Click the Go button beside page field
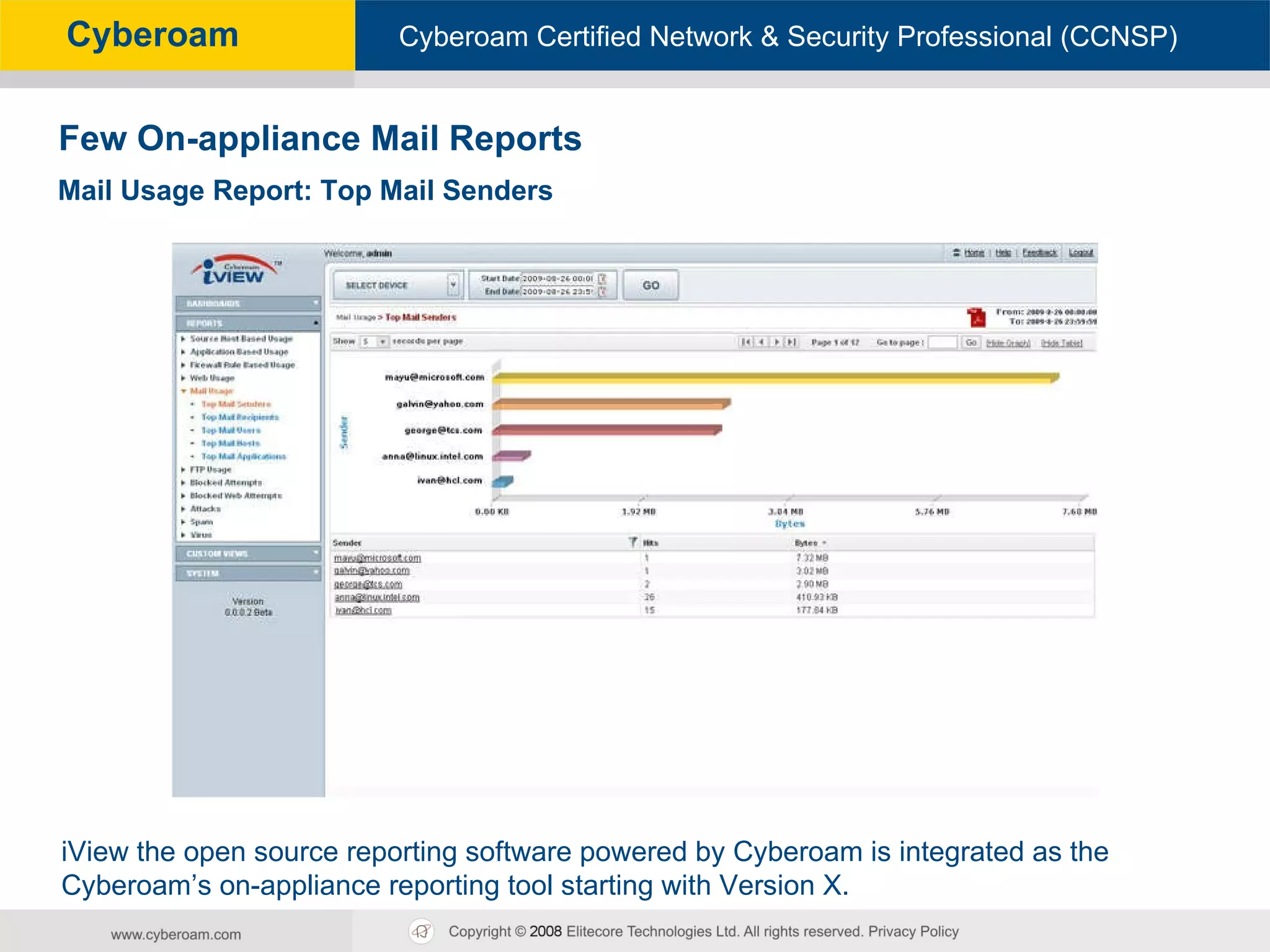The image size is (1270, 952). point(970,342)
